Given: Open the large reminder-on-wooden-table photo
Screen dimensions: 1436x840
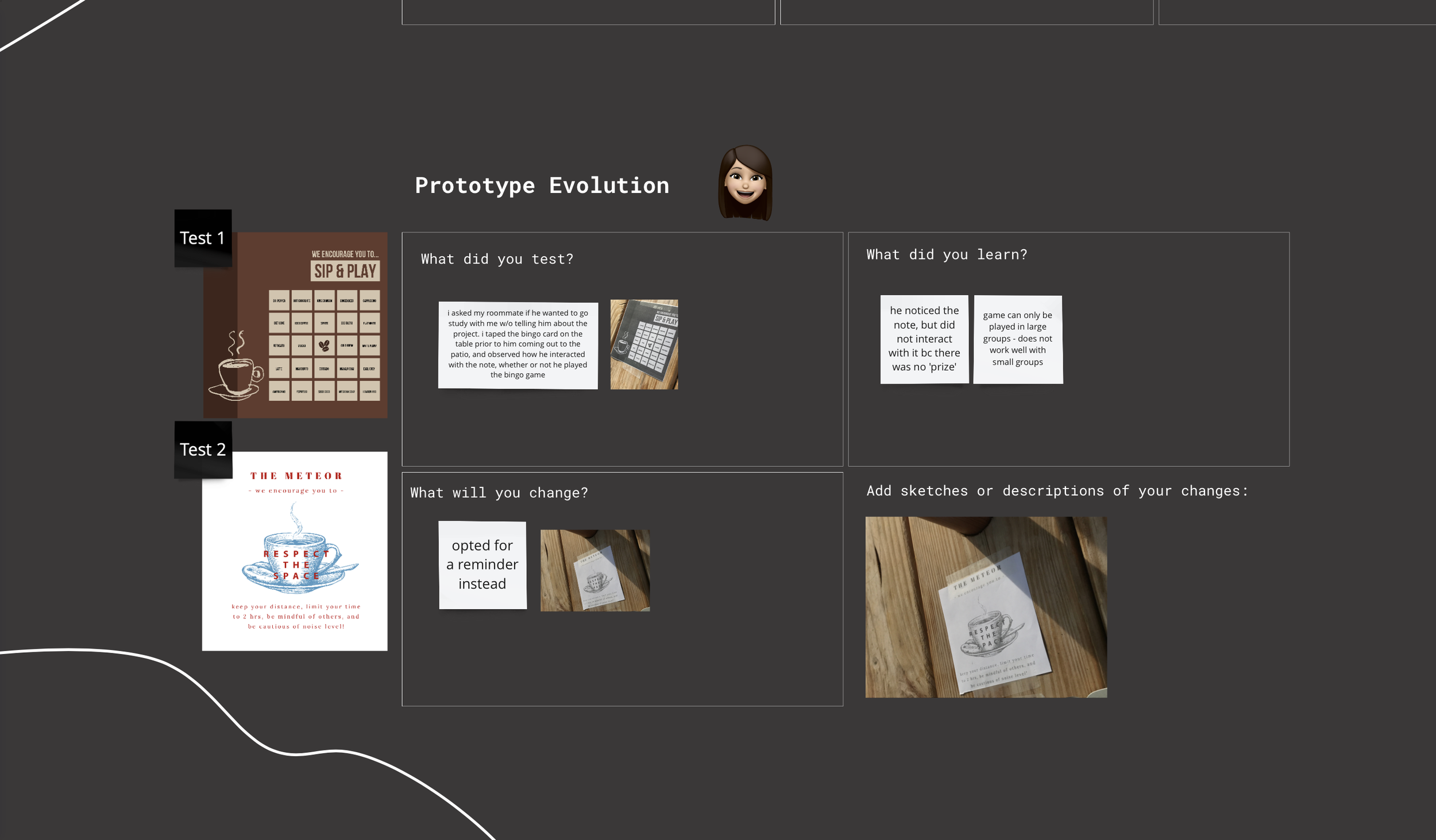Looking at the screenshot, I should (986, 607).
